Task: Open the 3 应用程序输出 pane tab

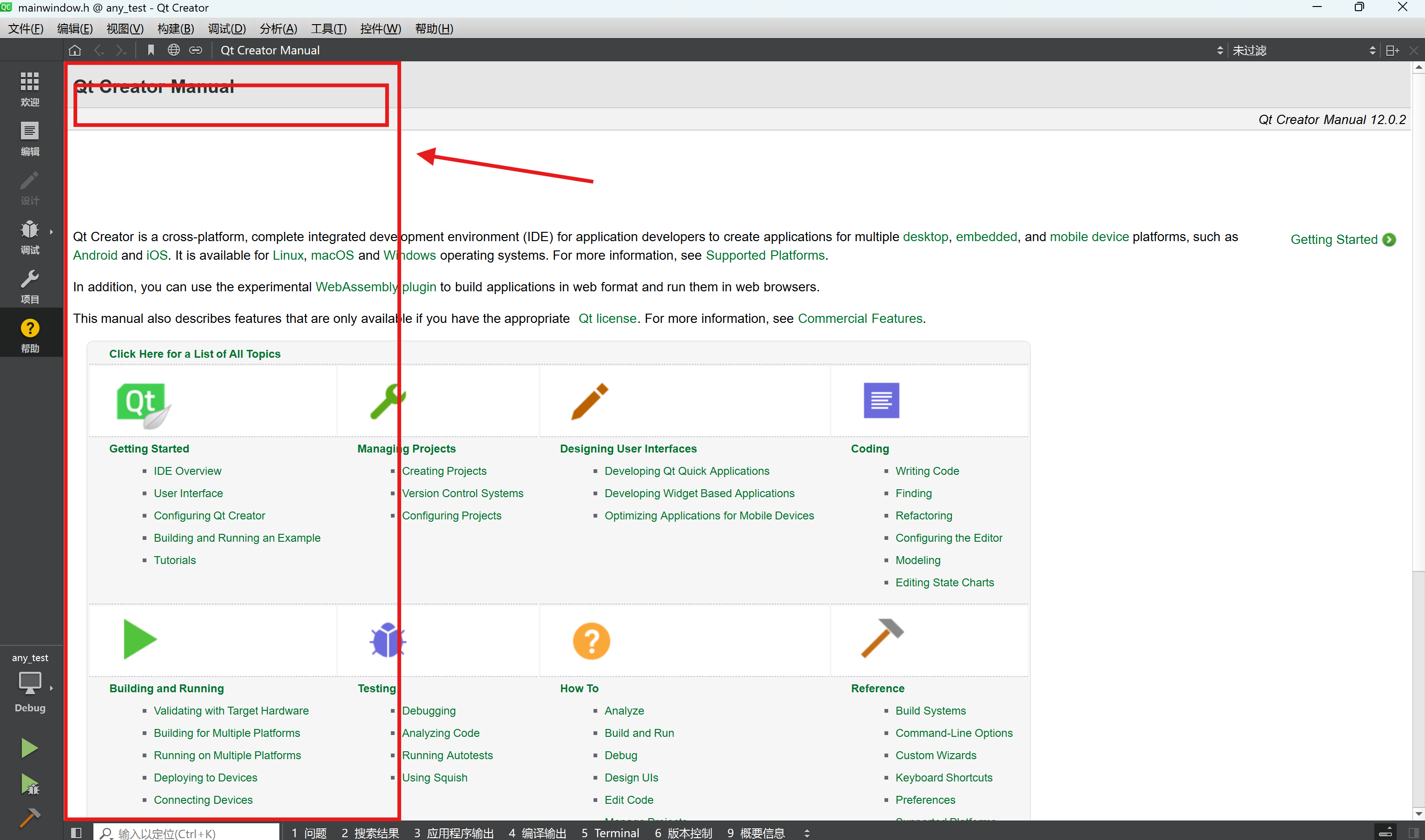Action: tap(453, 833)
